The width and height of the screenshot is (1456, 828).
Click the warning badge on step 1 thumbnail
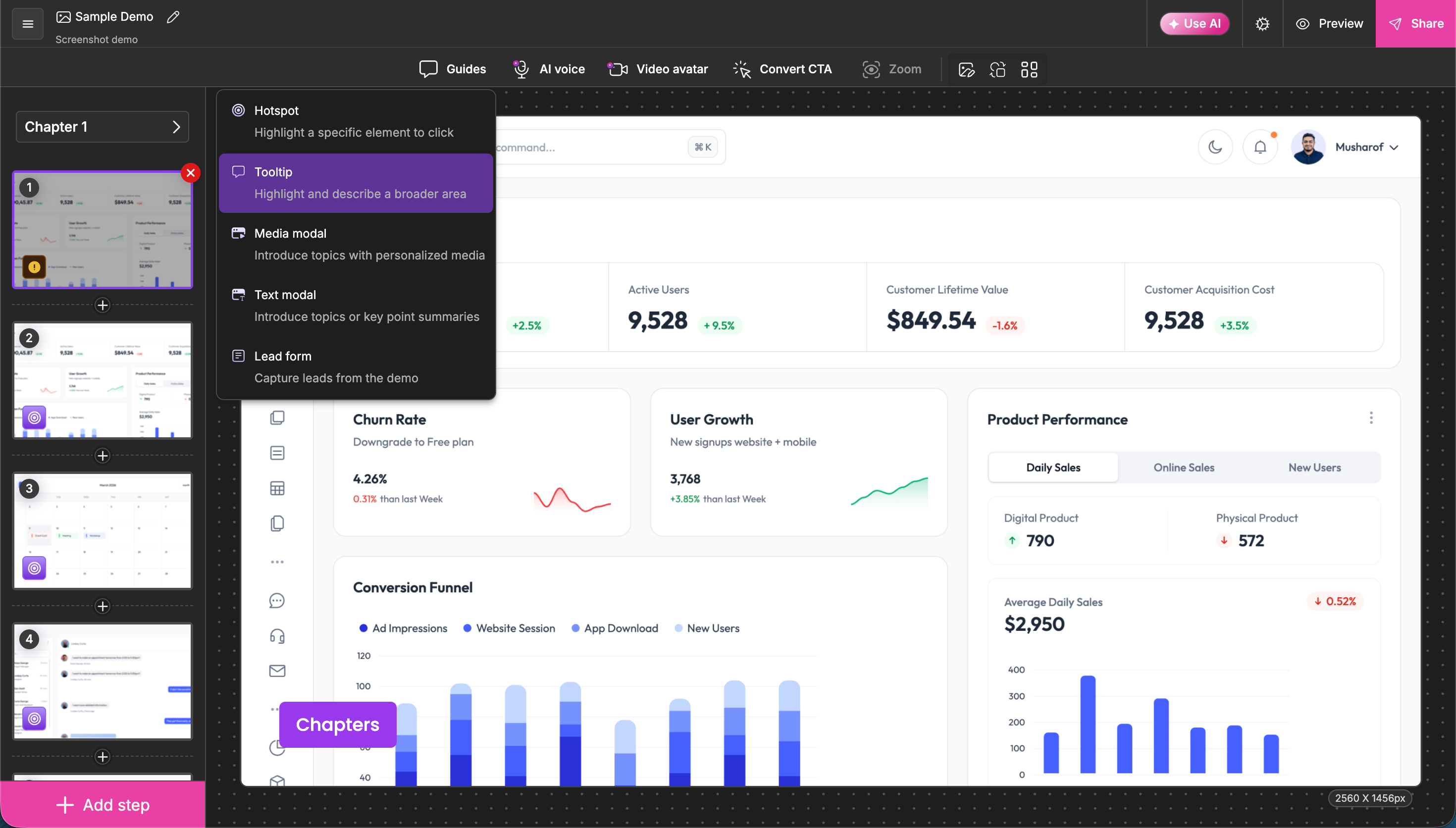34,267
